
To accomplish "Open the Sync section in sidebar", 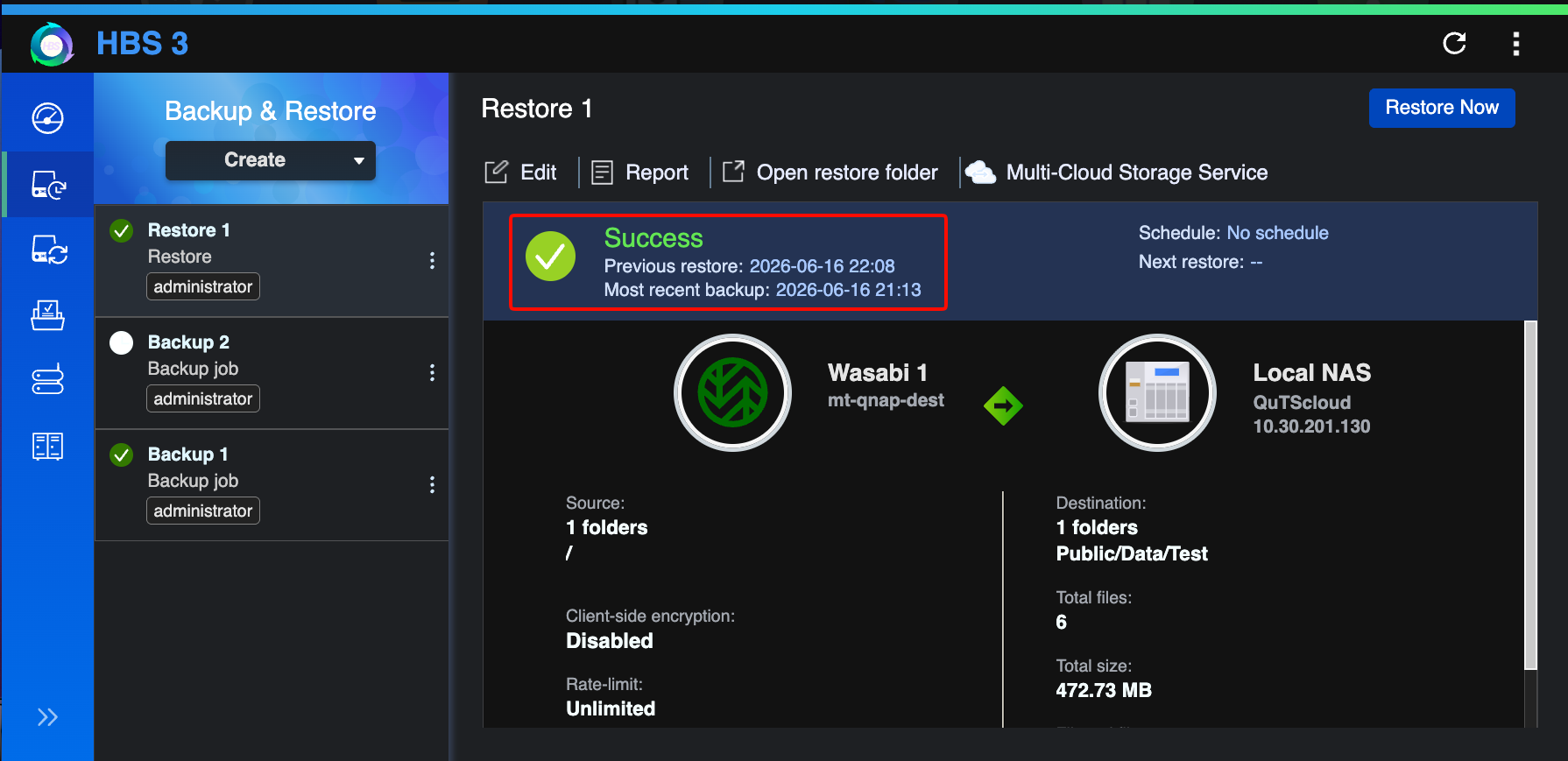I will pos(48,250).
